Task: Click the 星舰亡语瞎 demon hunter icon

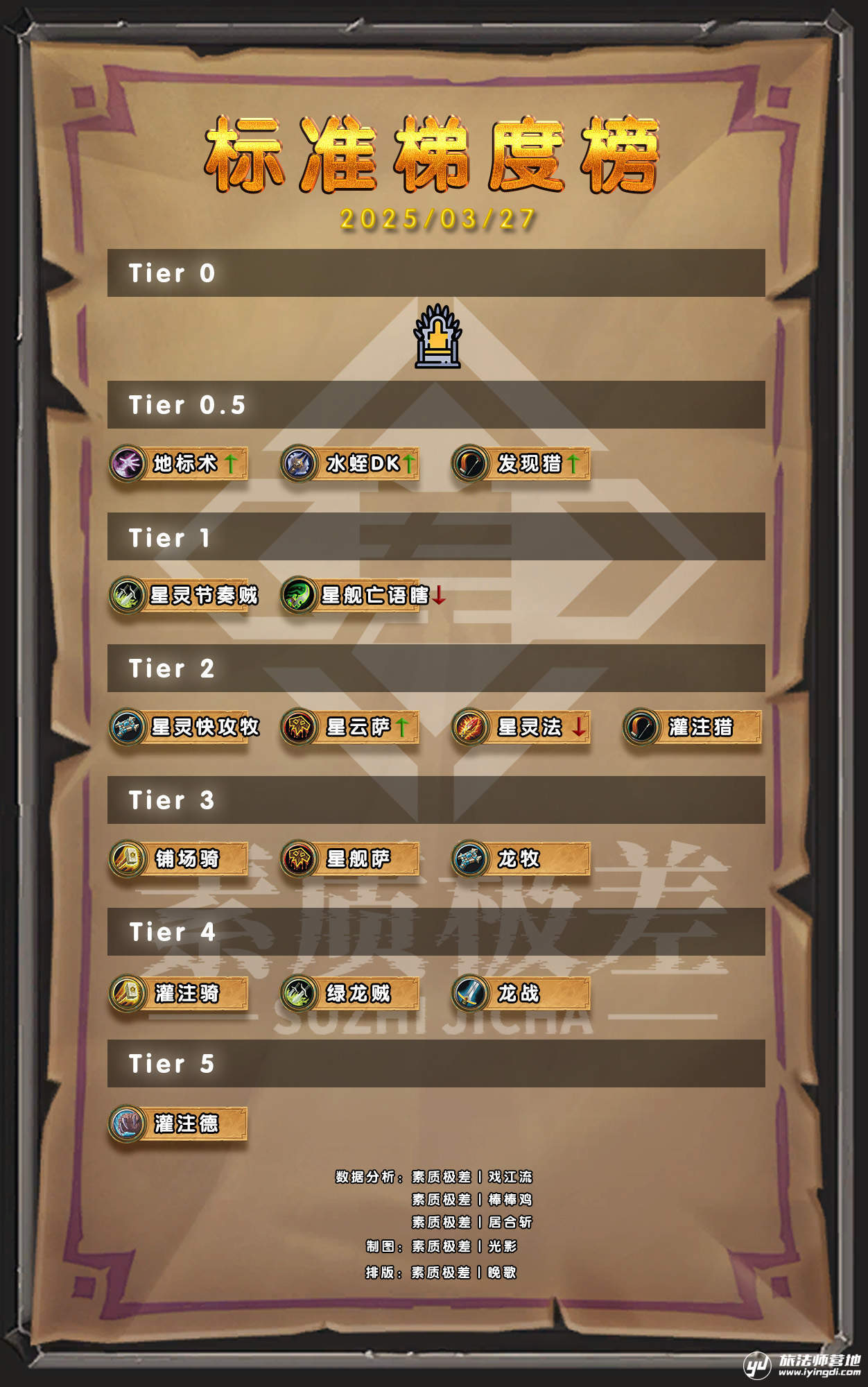Action: [299, 595]
